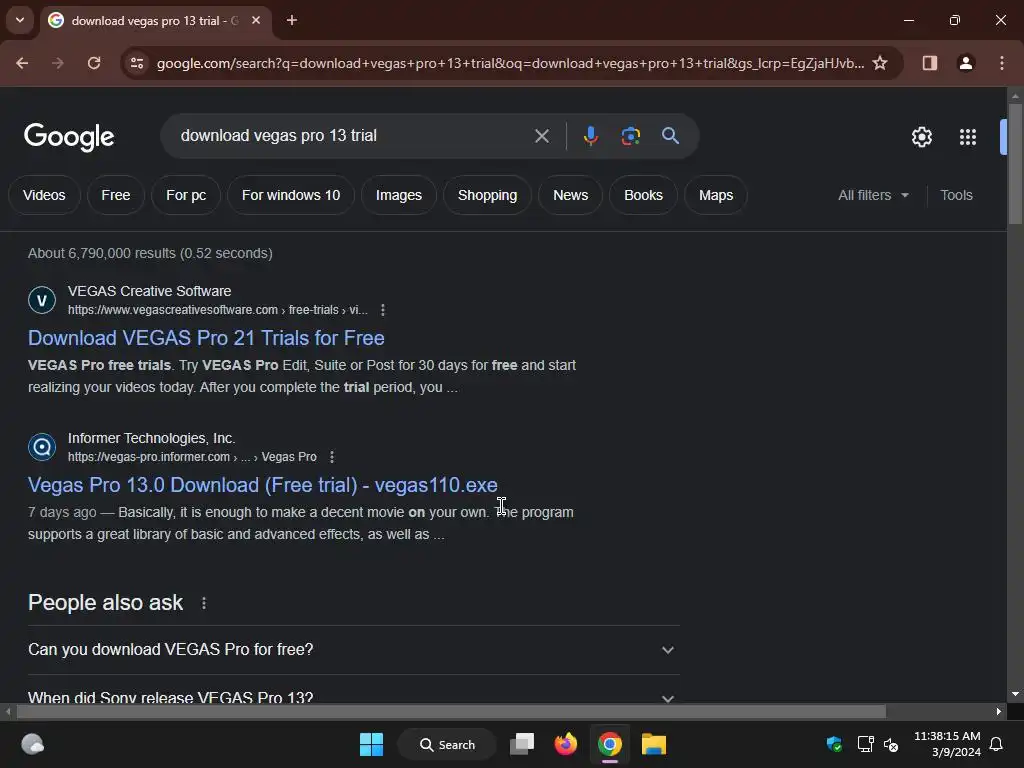Image resolution: width=1024 pixels, height=768 pixels.
Task: Open Chrome profile menu
Action: click(x=966, y=63)
